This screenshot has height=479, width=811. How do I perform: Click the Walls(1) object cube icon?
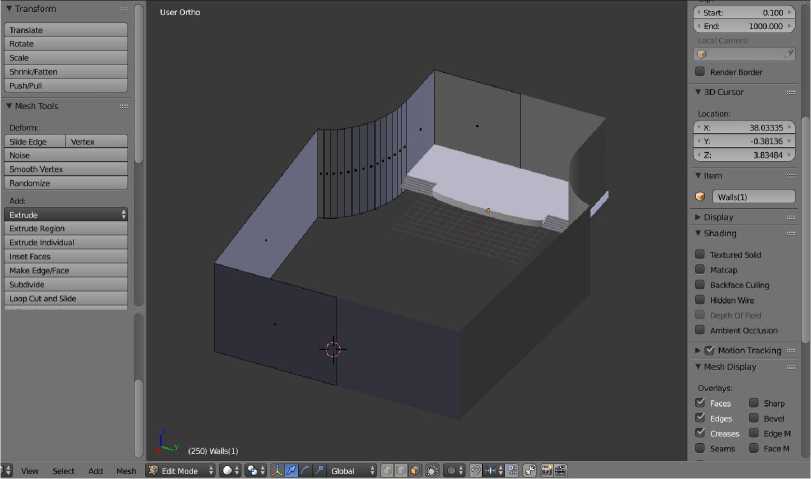pyautogui.click(x=701, y=197)
